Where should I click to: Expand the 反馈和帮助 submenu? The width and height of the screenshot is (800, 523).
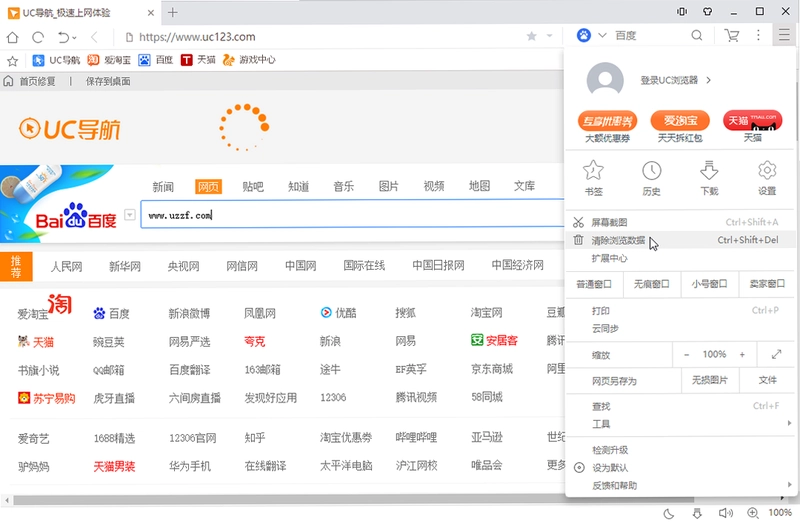pyautogui.click(x=789, y=485)
